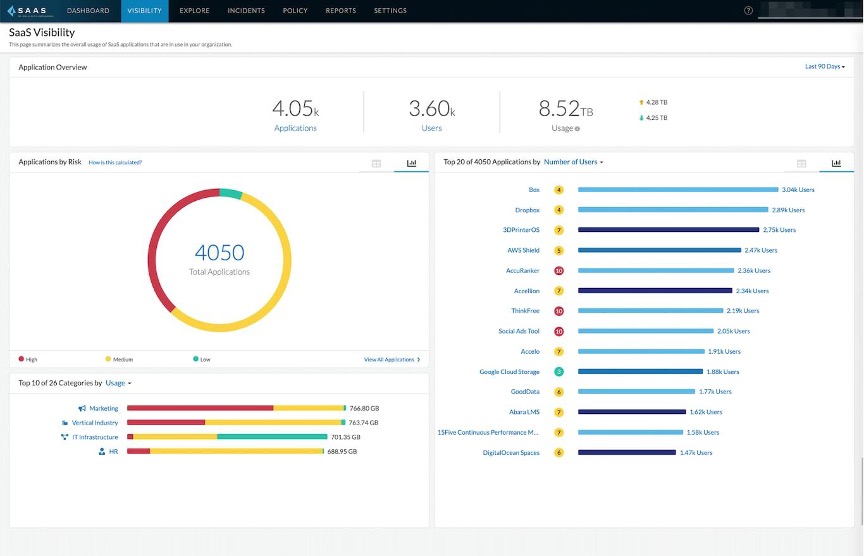This screenshot has height=556, width=864.
Task: Open 15Five Continuous Performance application link
Action: [x=488, y=433]
